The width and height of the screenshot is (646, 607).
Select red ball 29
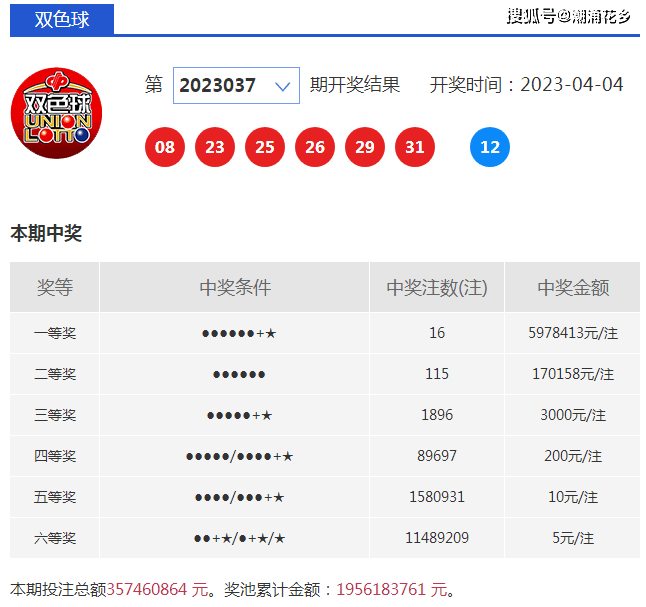click(365, 147)
